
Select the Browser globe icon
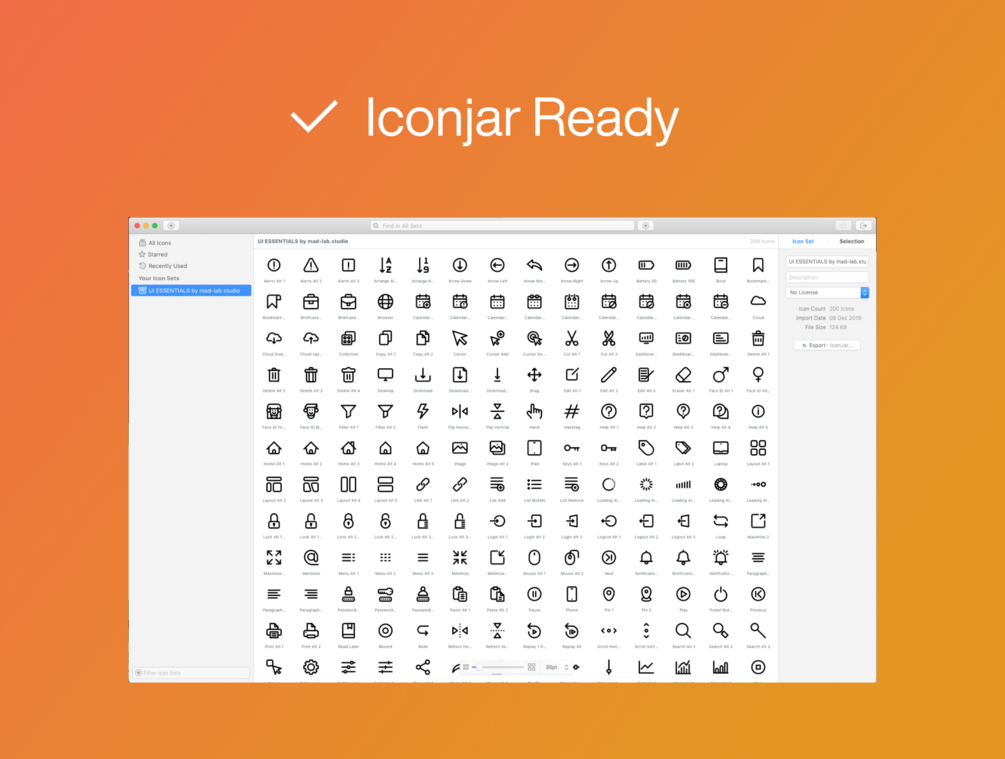coord(385,301)
